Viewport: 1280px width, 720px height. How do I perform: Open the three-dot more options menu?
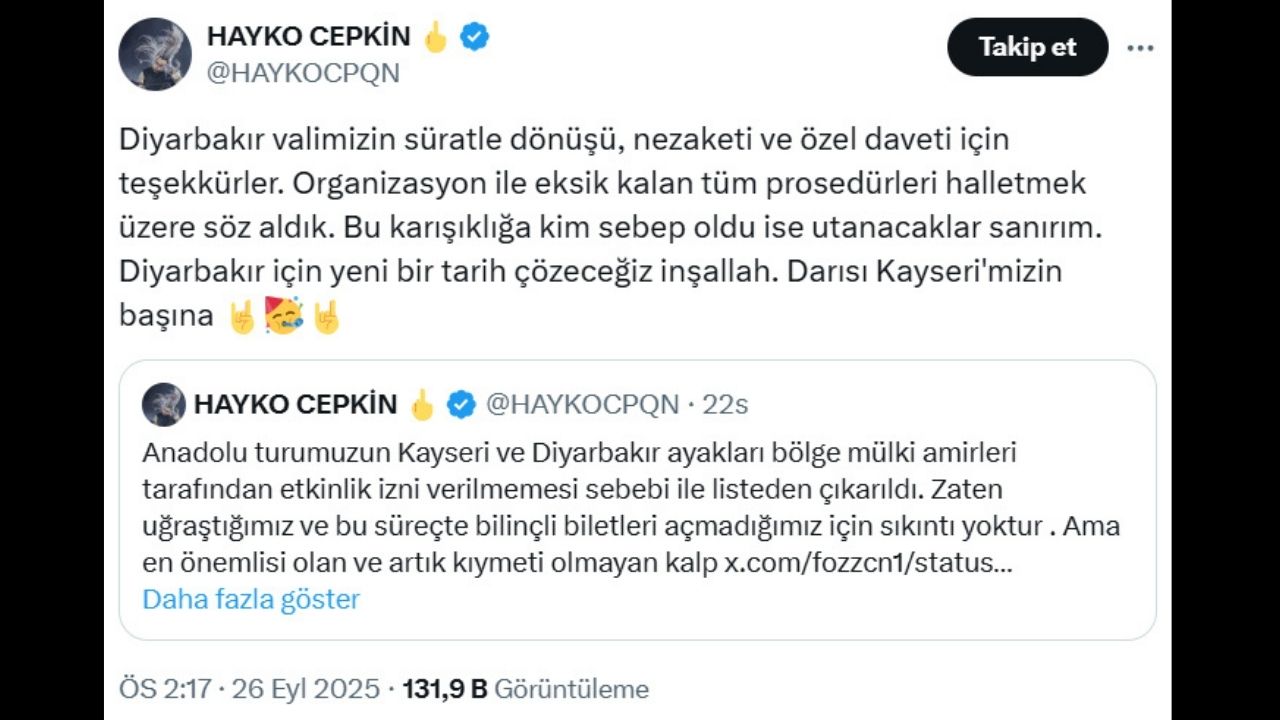pos(1140,48)
